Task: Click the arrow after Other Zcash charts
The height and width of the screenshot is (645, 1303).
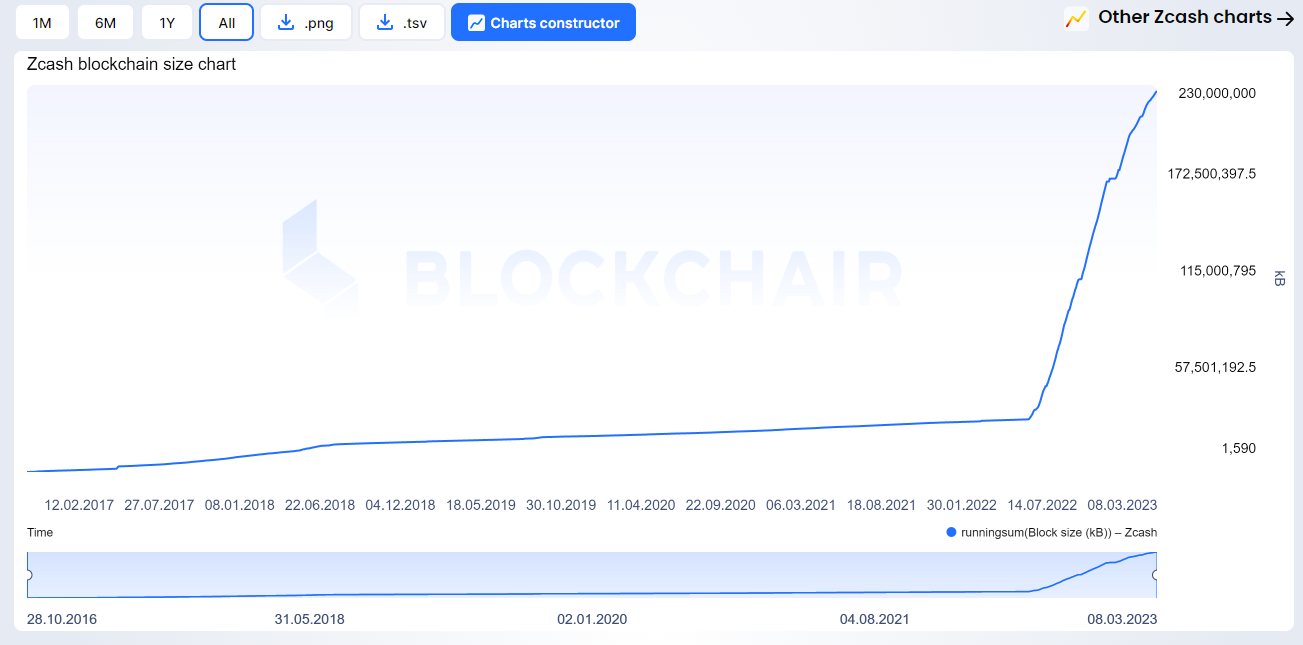Action: (x=1286, y=18)
